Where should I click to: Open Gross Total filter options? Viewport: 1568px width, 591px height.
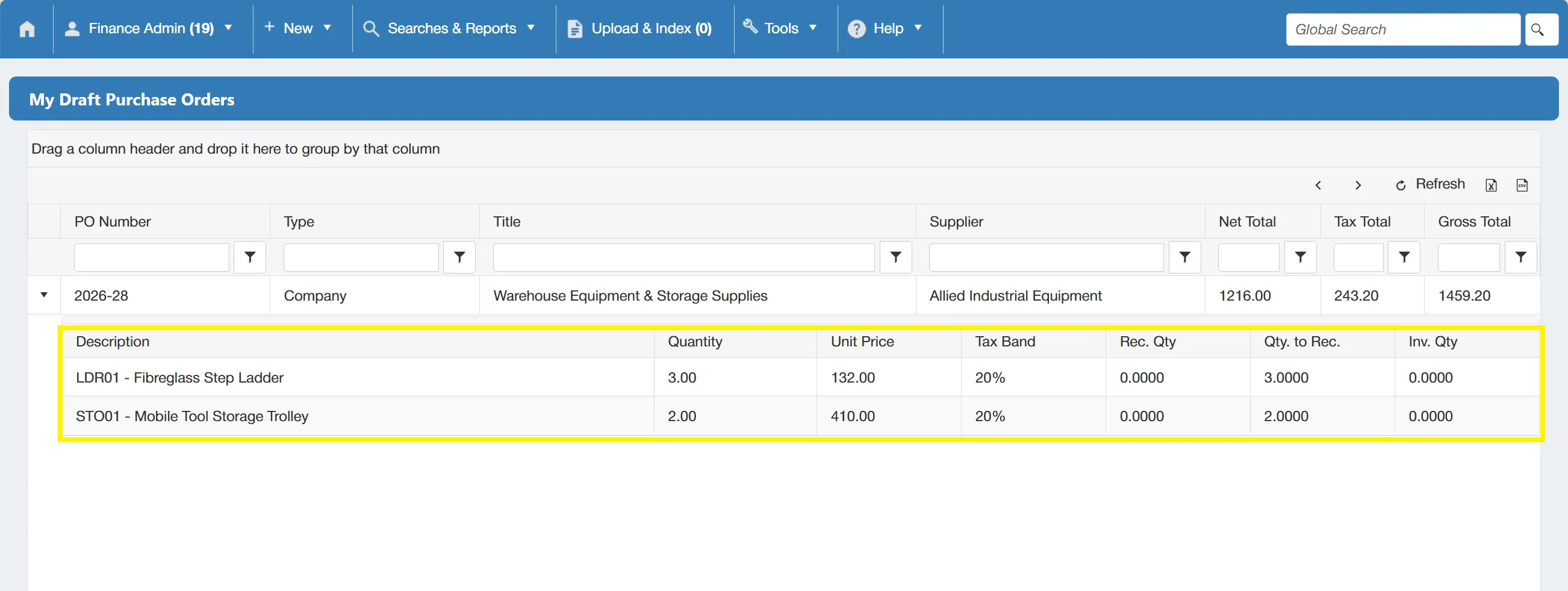coord(1520,257)
